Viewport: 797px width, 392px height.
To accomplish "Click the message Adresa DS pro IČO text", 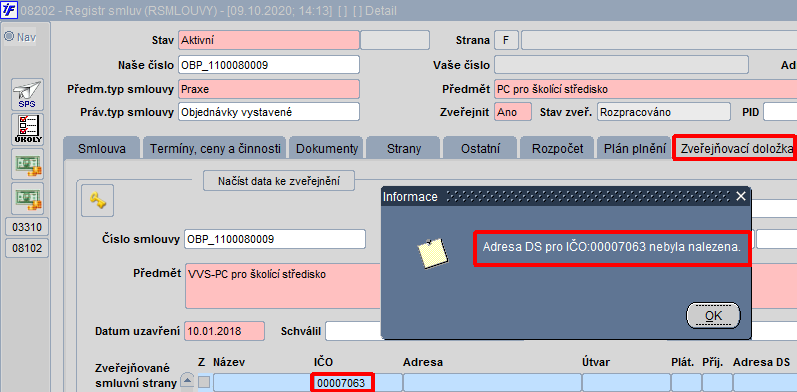I will (x=612, y=248).
